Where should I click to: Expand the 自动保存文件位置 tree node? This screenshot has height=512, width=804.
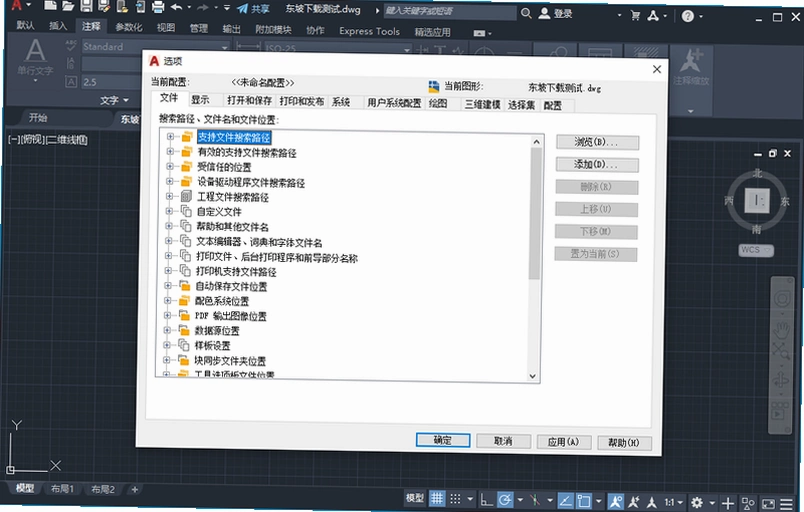click(168, 285)
